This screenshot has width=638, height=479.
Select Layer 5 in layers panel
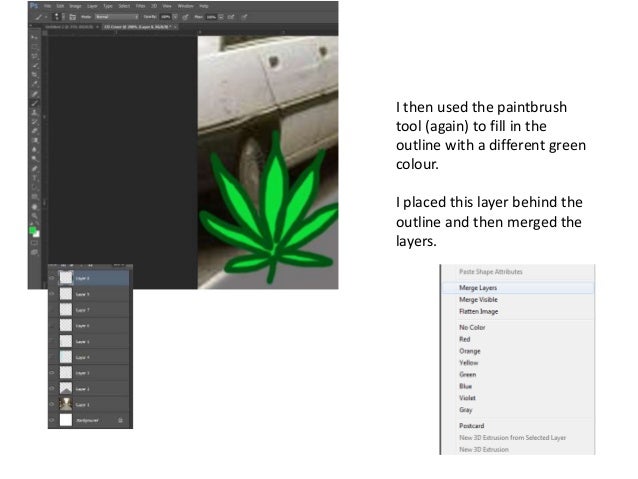(90, 341)
